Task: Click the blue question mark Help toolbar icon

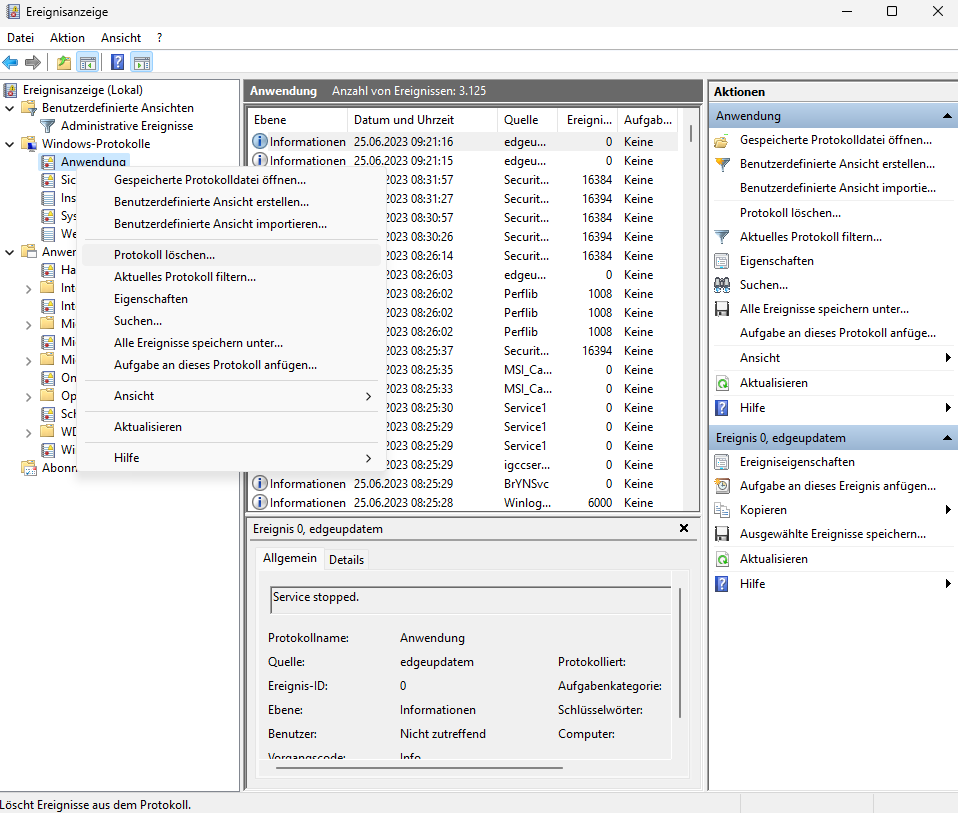Action: pos(117,63)
